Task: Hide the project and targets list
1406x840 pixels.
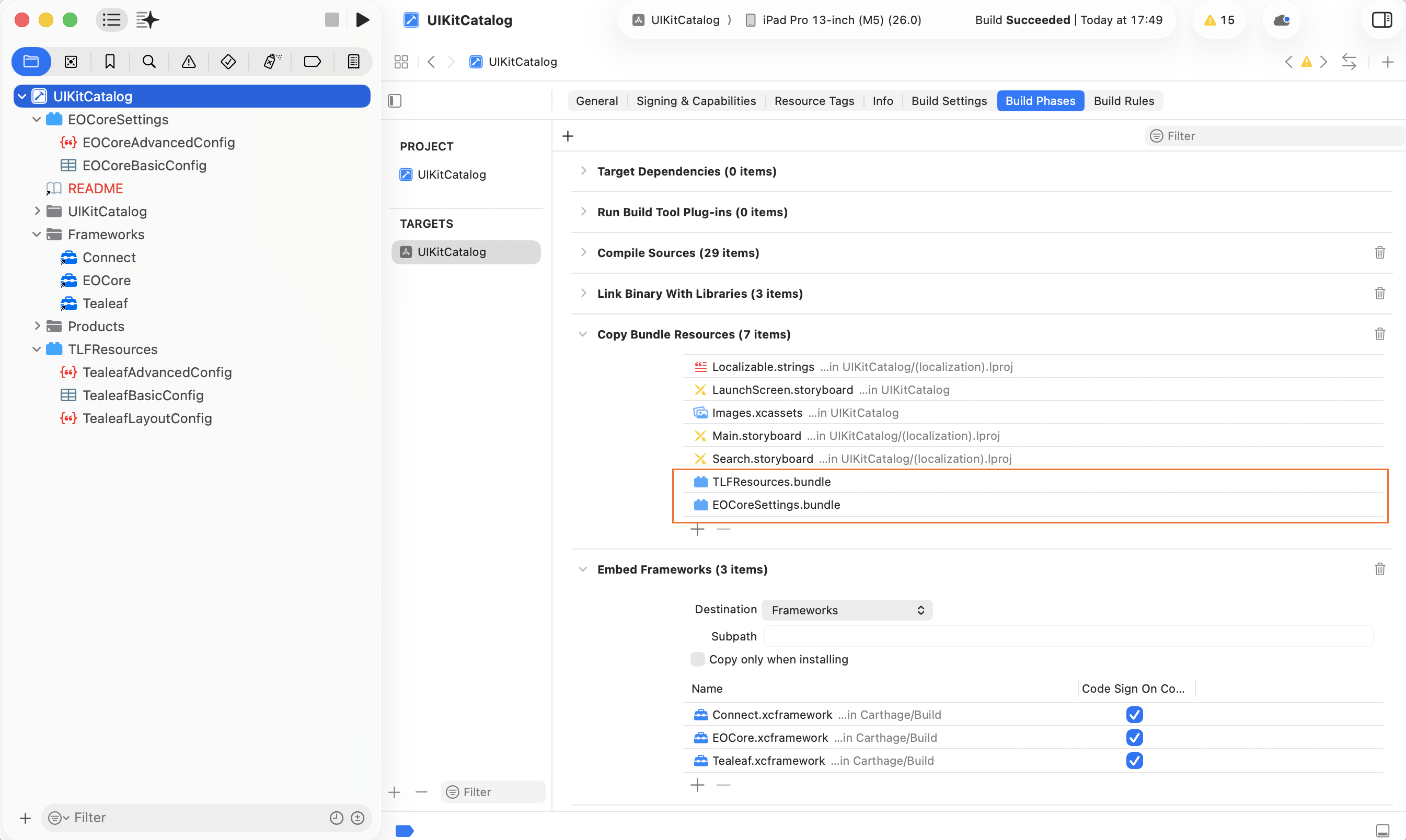Action: pyautogui.click(x=395, y=101)
